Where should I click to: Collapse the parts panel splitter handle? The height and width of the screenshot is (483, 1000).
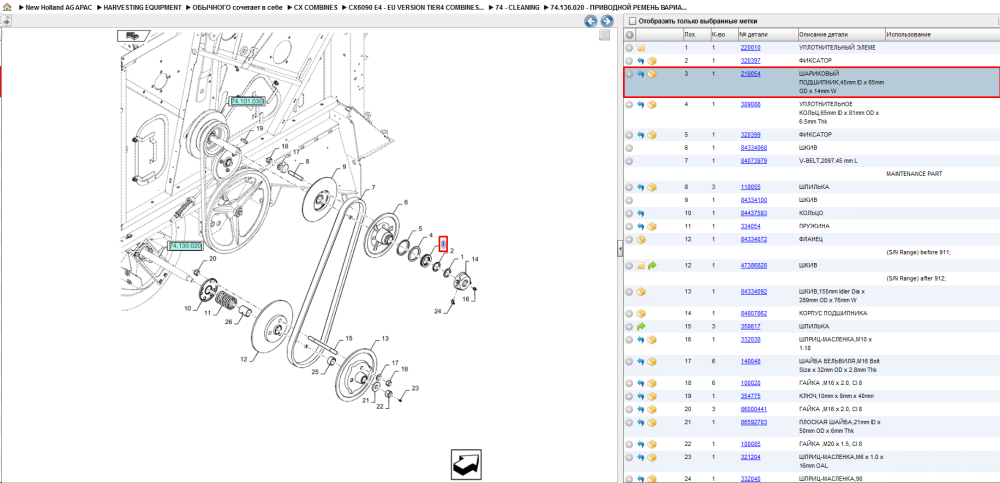pos(620,249)
